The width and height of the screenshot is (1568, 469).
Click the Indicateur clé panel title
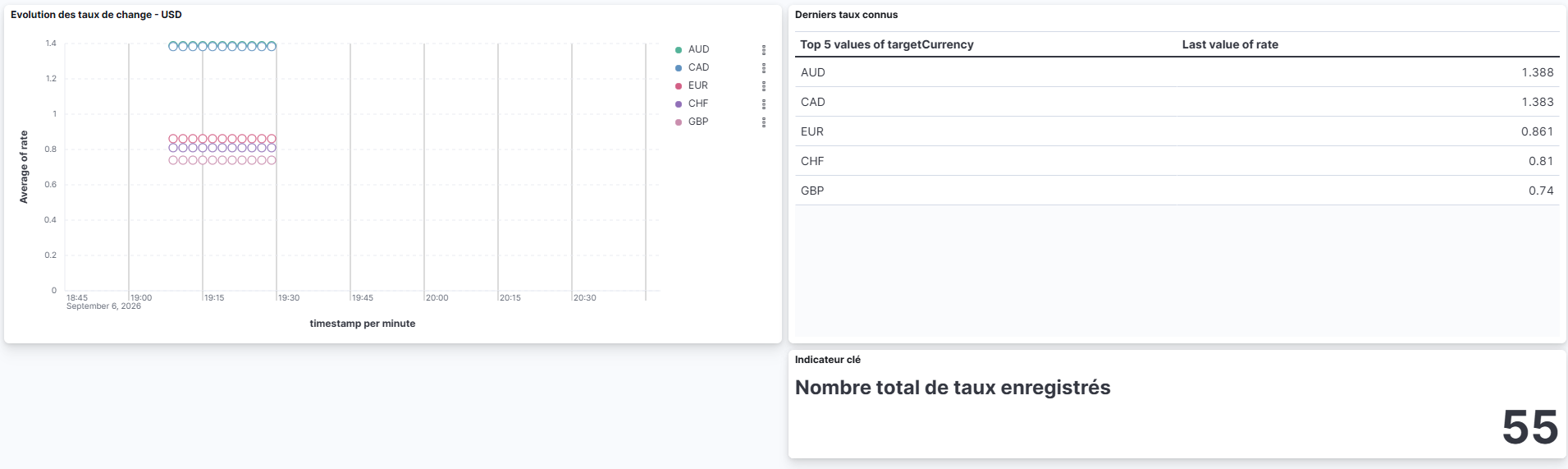pyautogui.click(x=828, y=360)
